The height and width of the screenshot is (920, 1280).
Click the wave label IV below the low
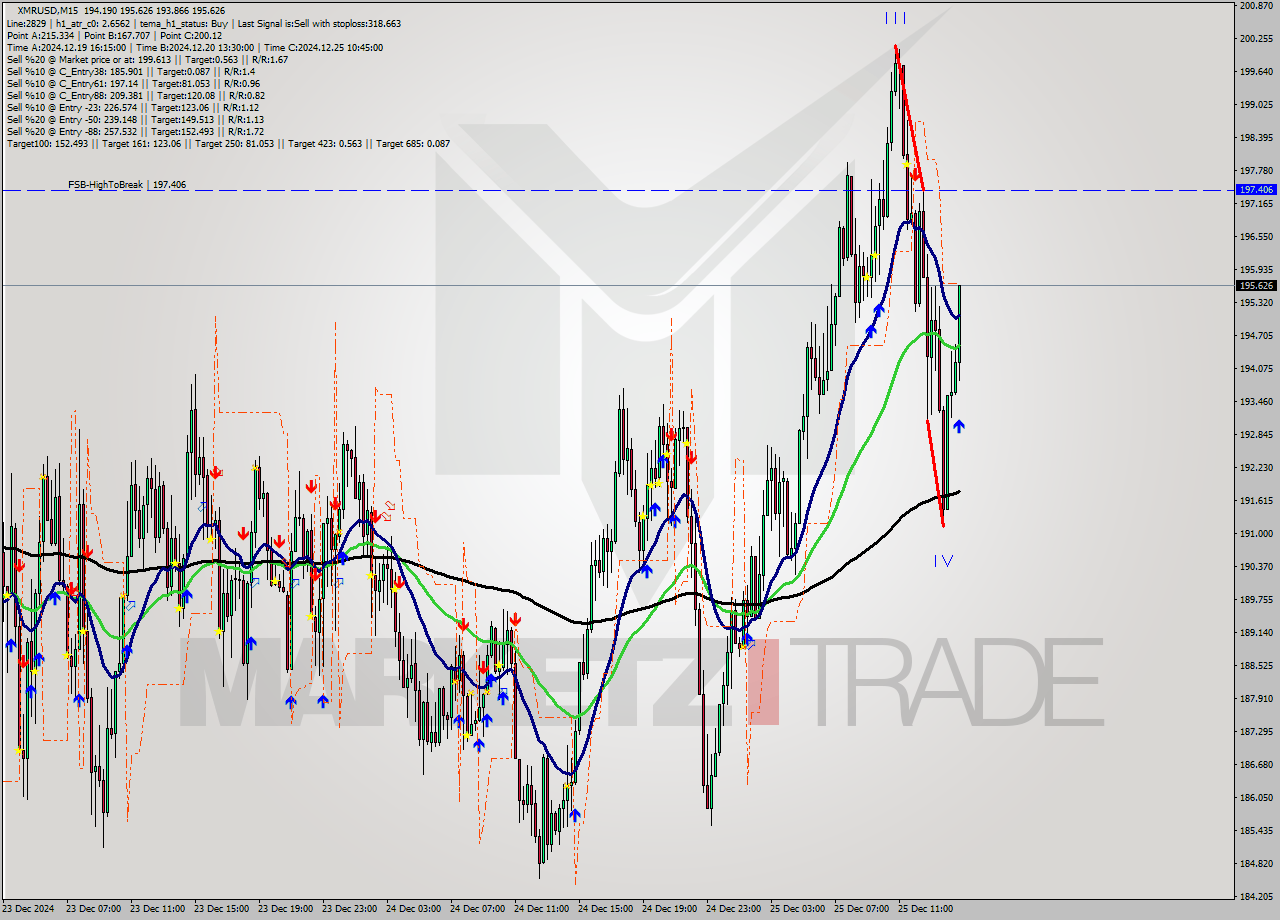[x=943, y=561]
